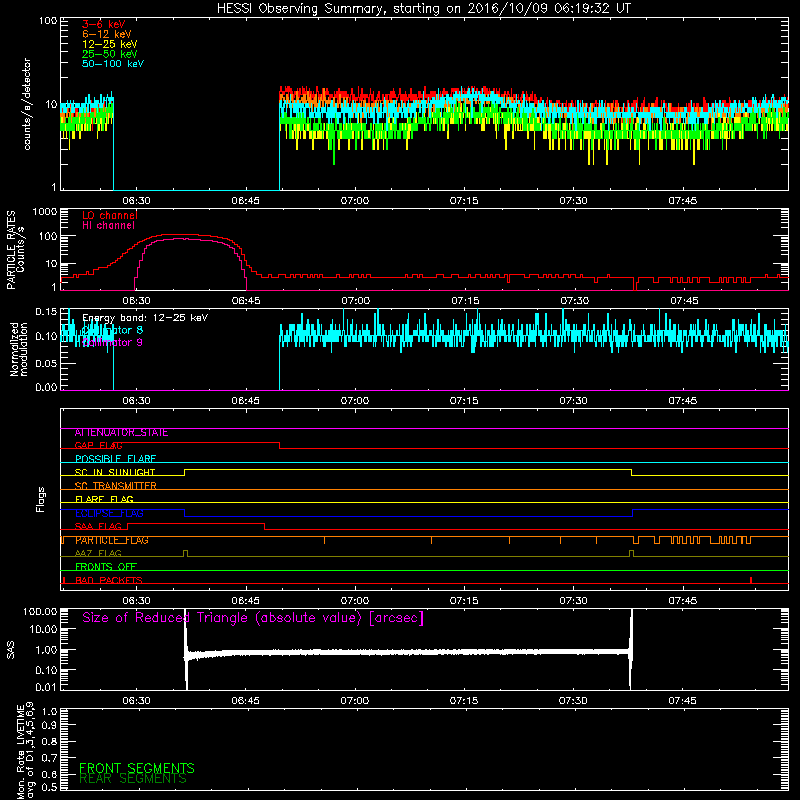Click the 1000 tick on particle rates axis

click(x=45, y=212)
